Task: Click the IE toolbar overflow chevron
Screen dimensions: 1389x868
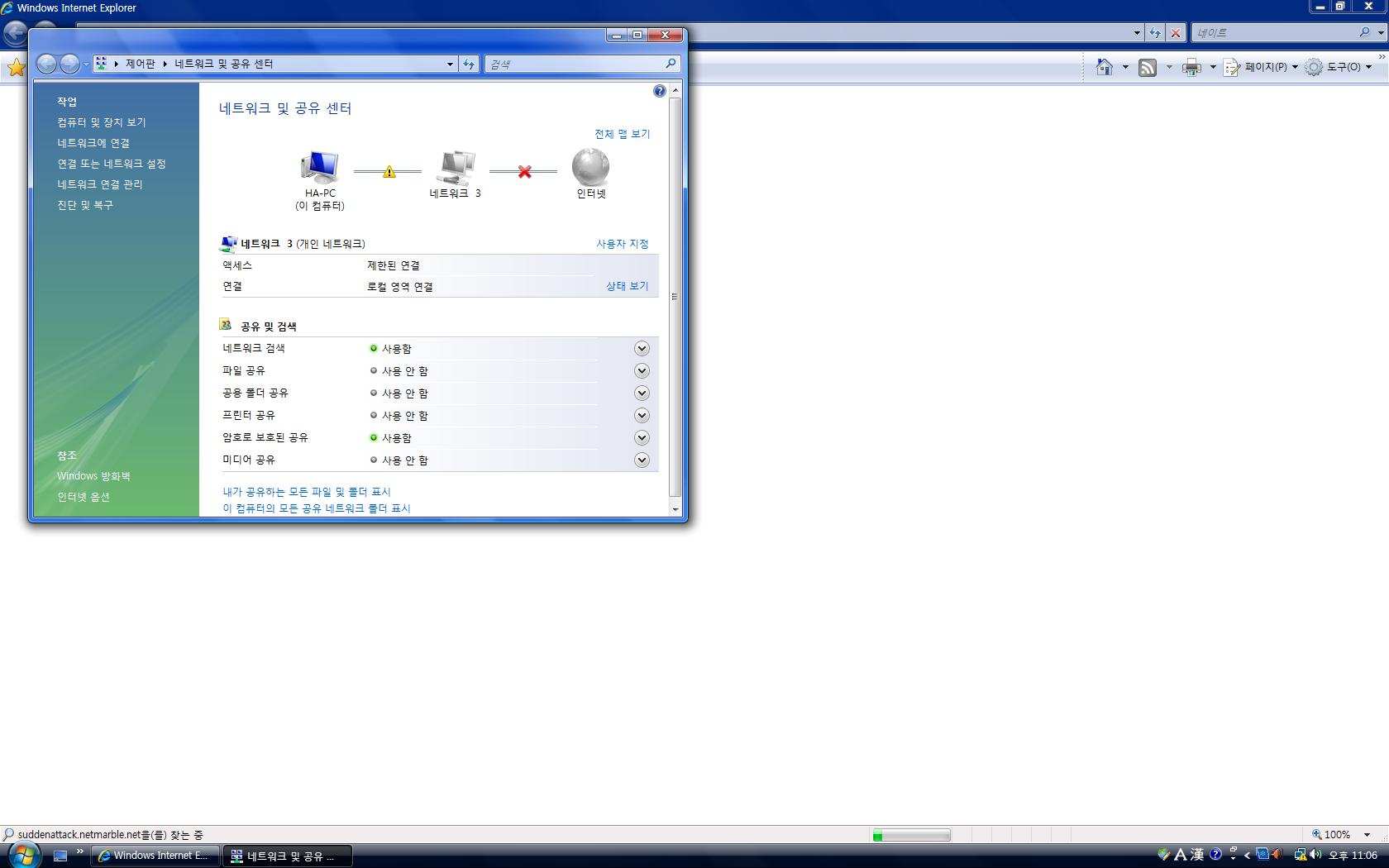Action: [1382, 57]
